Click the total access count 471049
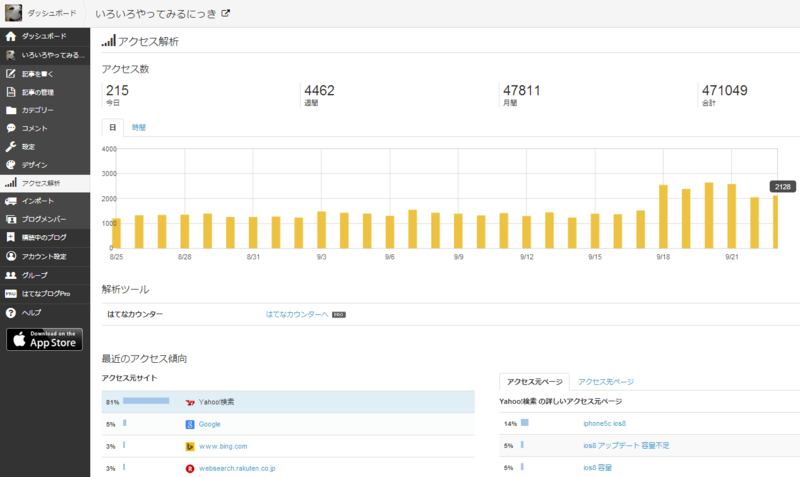800x477 pixels. point(724,90)
